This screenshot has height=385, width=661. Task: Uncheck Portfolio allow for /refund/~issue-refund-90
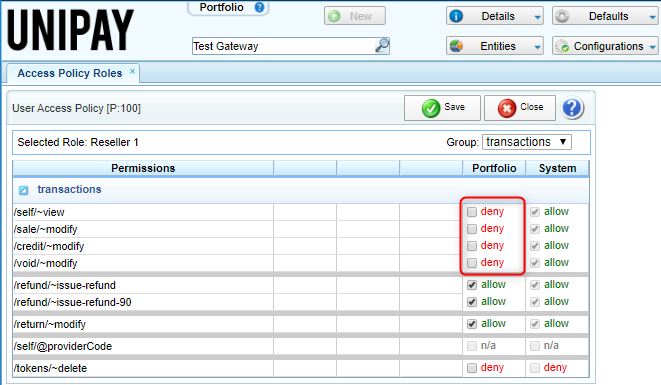coord(472,302)
